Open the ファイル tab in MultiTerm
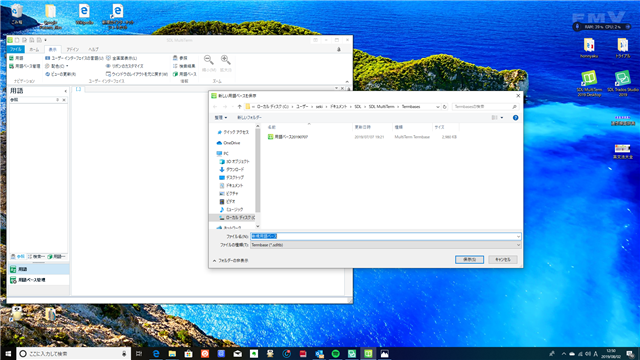This screenshot has height=360, width=640. (16, 49)
